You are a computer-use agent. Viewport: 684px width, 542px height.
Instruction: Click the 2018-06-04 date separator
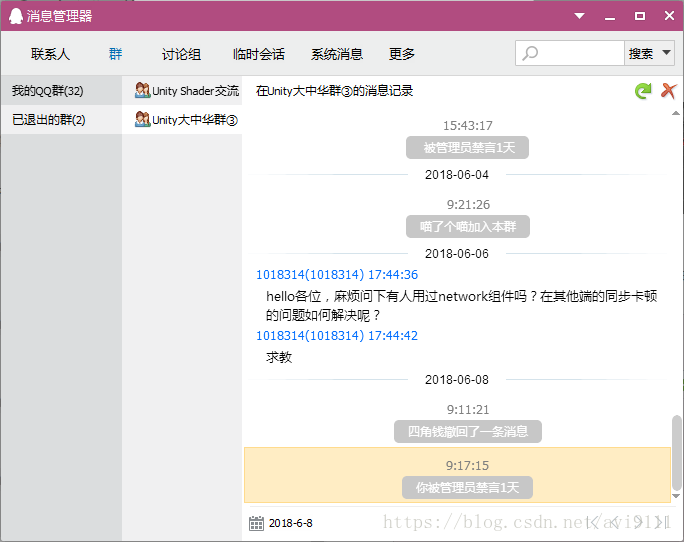pyautogui.click(x=457, y=175)
